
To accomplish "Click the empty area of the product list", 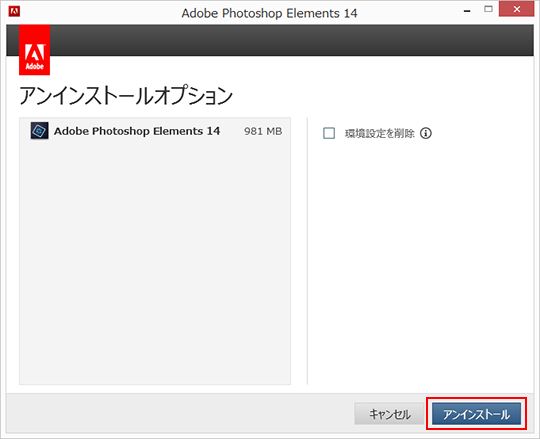I will pyautogui.click(x=155, y=262).
